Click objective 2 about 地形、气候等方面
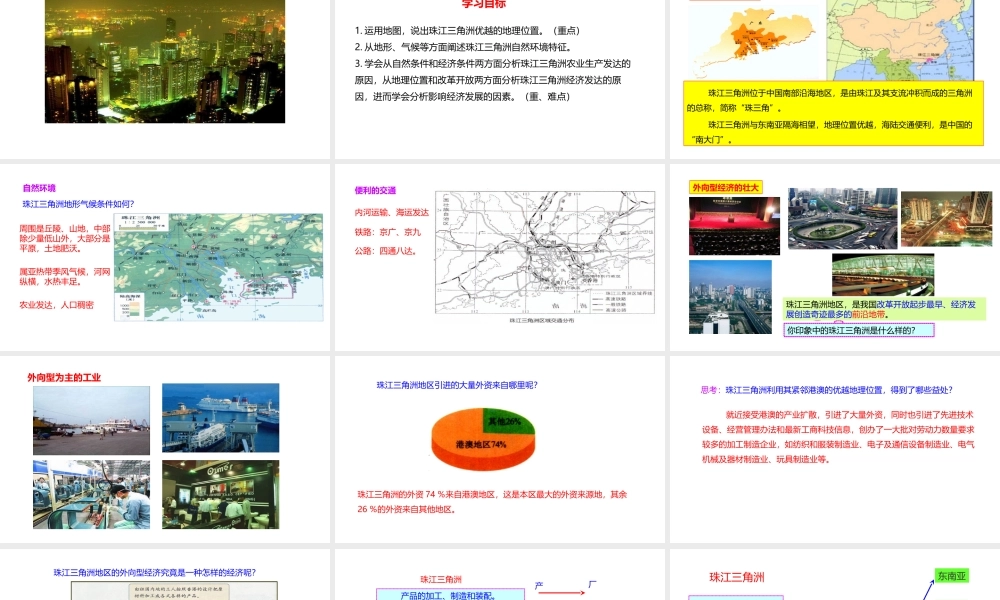Screen dimensions: 1000x600 (x=463, y=47)
